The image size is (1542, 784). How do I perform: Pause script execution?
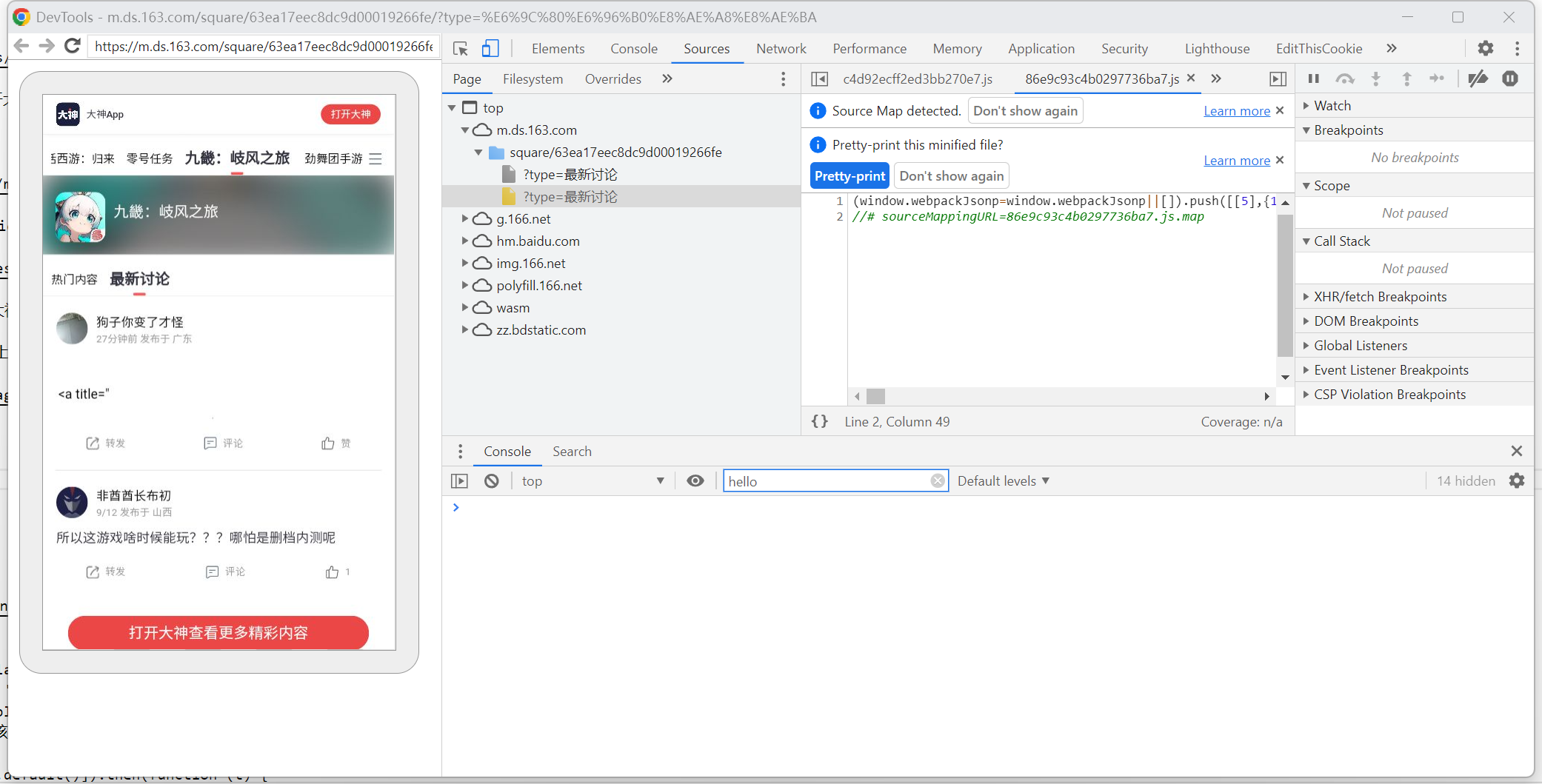[x=1314, y=78]
